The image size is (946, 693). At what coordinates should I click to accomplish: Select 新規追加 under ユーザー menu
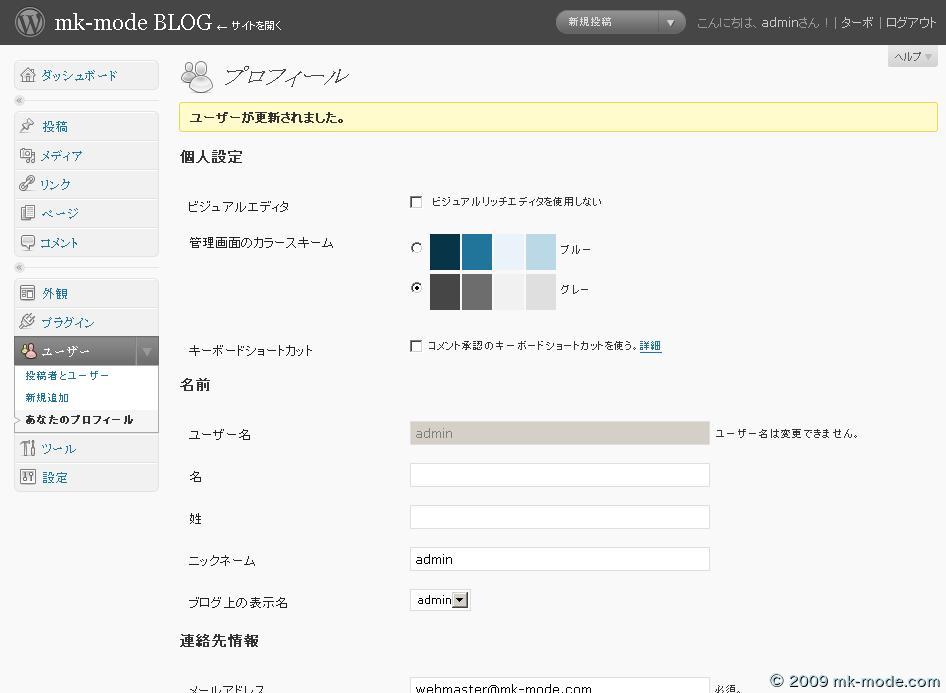47,398
